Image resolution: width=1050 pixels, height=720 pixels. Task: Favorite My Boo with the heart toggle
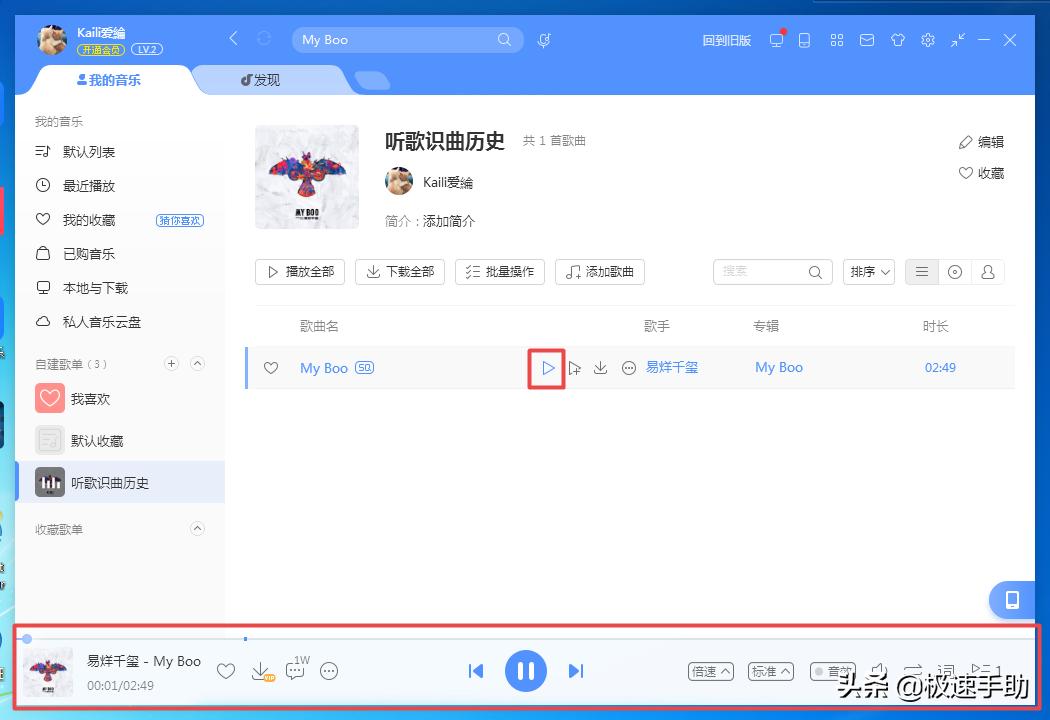[x=270, y=368]
